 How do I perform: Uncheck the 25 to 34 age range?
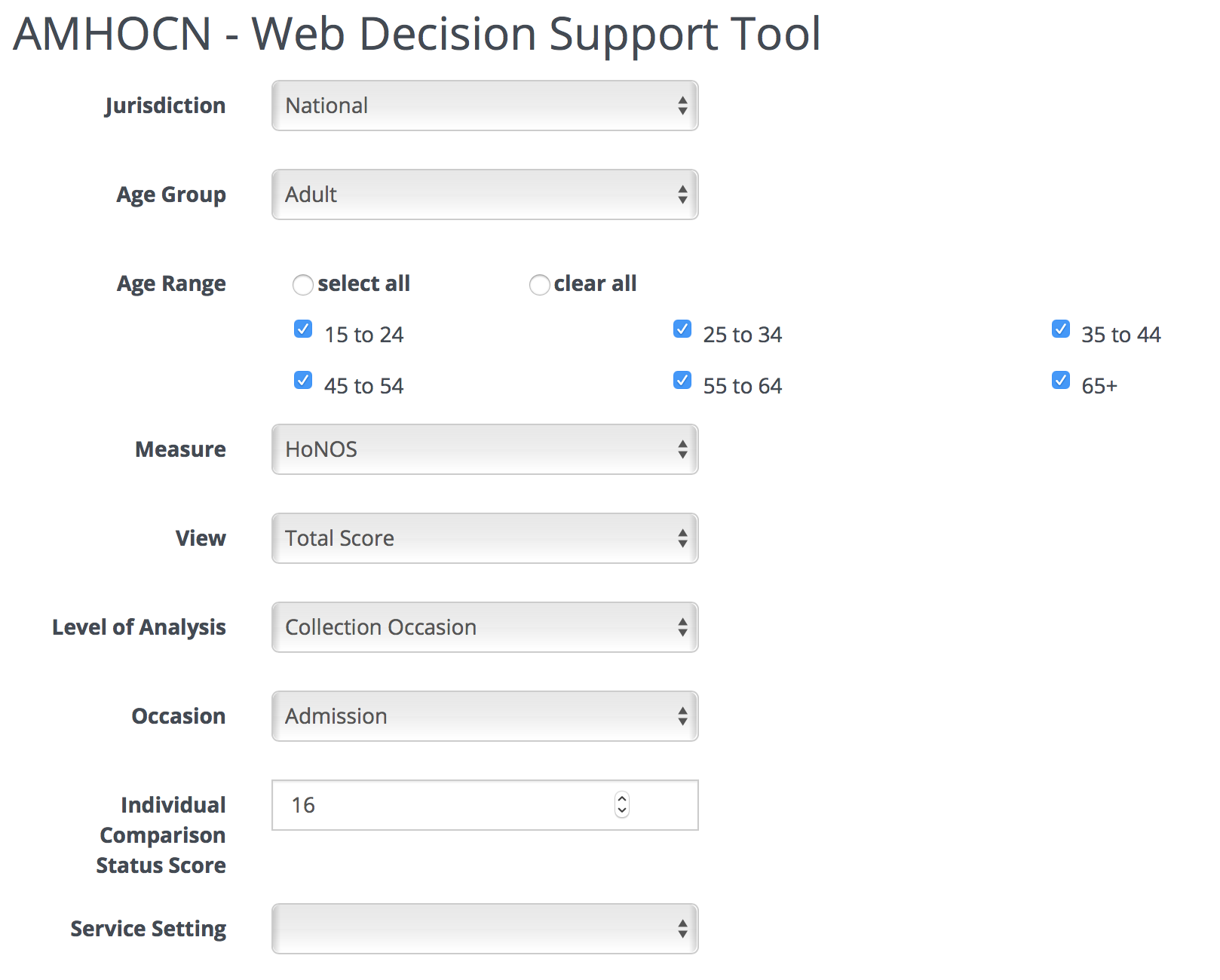pos(682,329)
